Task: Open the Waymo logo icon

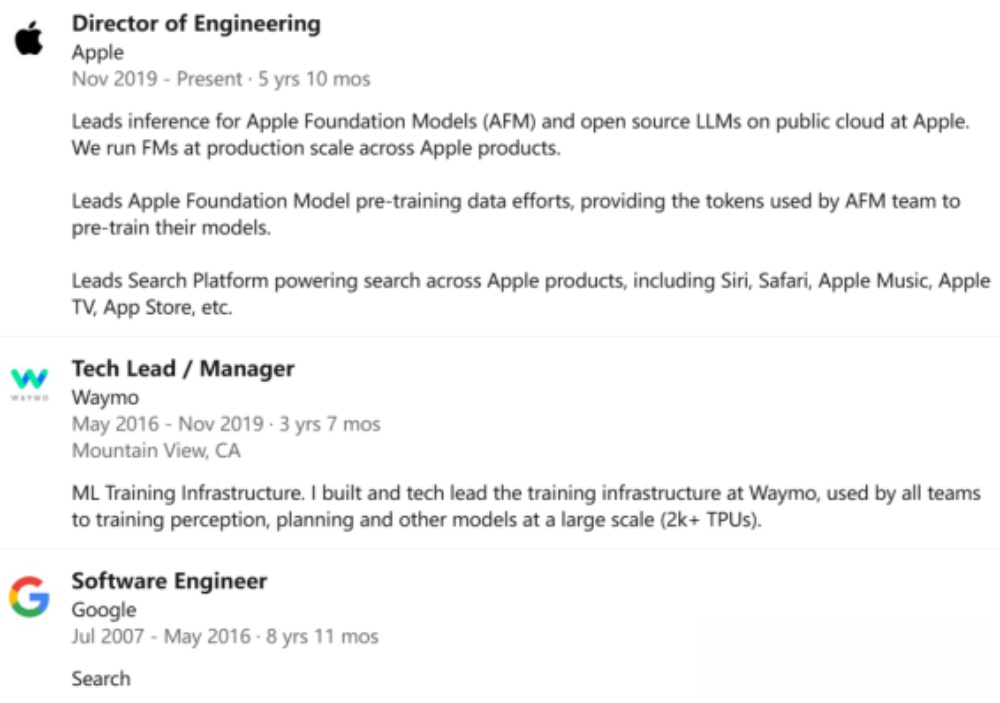Action: click(x=29, y=382)
